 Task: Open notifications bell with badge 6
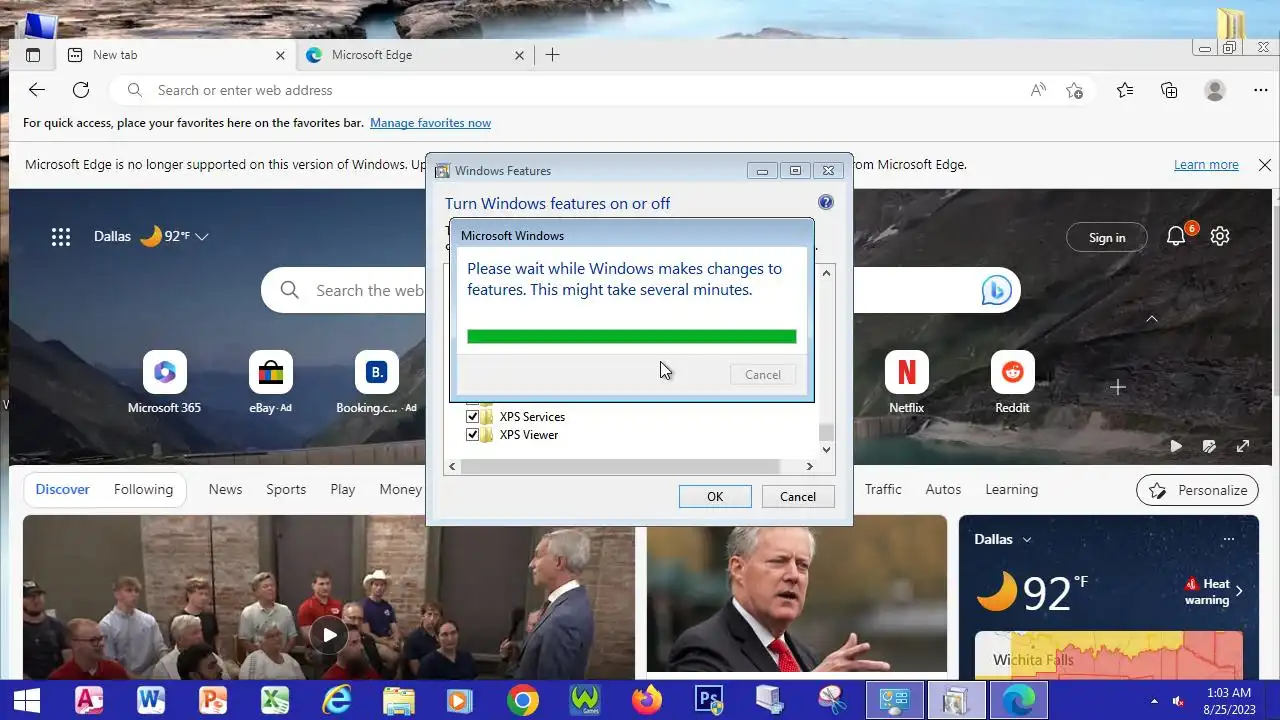coord(1176,237)
